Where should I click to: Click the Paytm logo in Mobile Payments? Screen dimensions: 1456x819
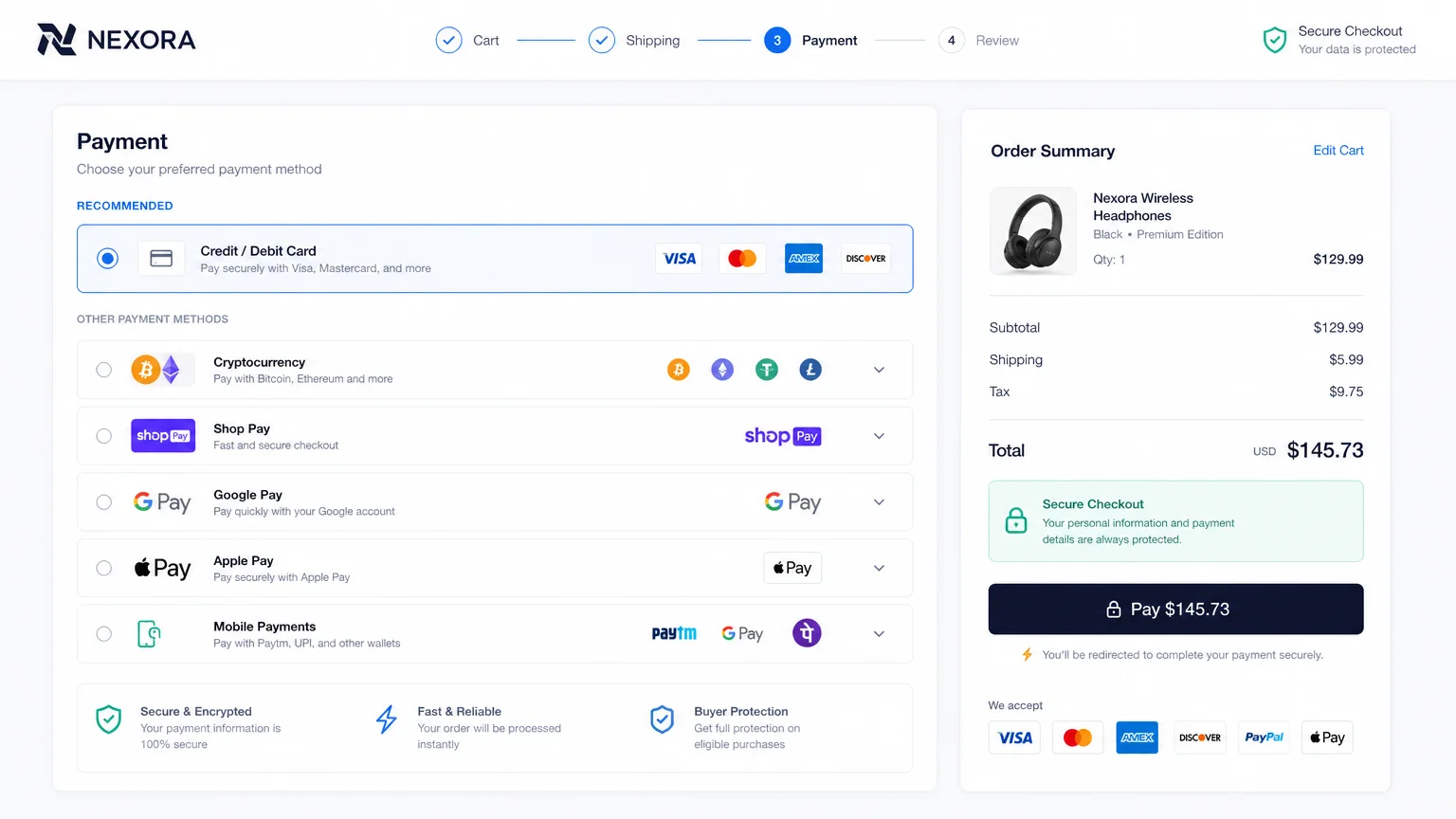point(674,633)
